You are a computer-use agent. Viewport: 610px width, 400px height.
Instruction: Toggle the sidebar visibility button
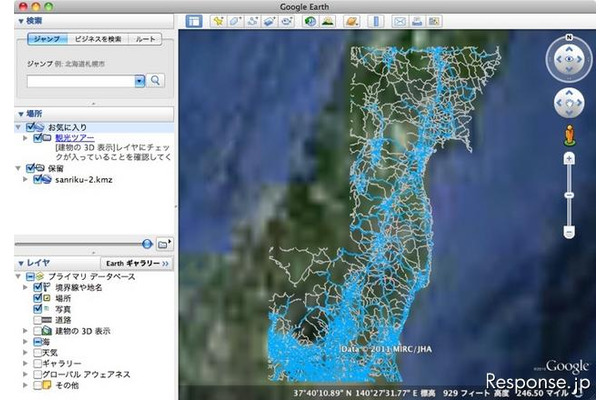coord(194,21)
